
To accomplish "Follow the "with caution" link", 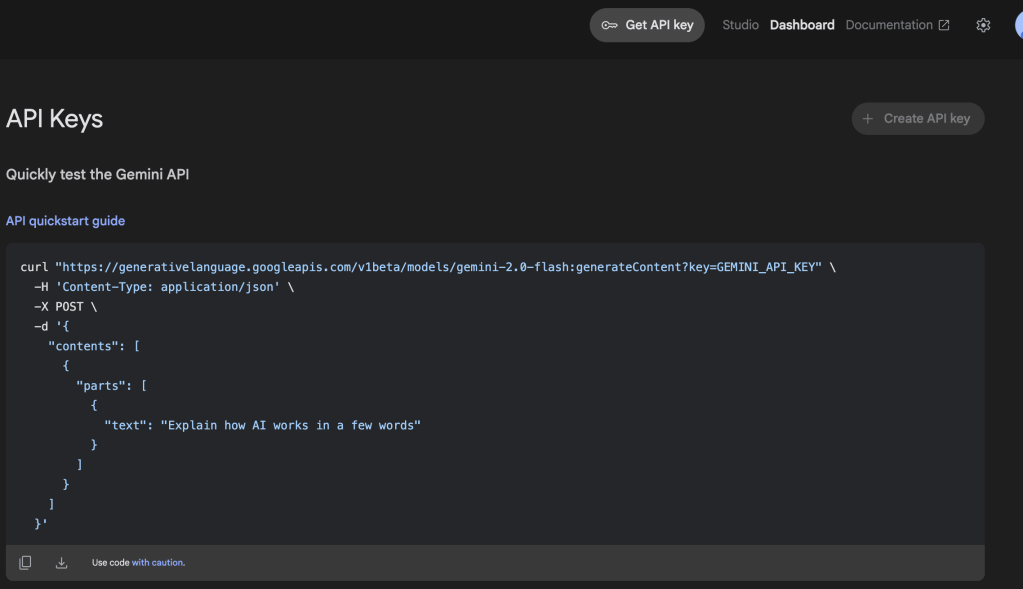I will click(158, 563).
